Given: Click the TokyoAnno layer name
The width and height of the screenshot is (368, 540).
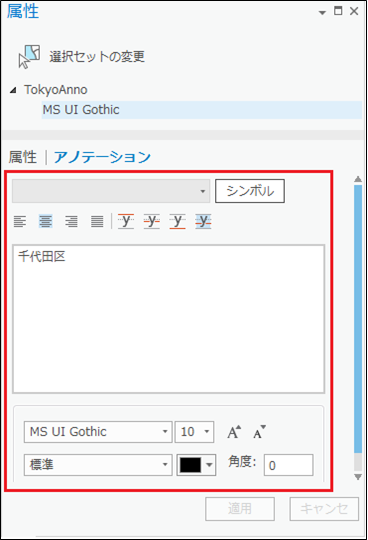Looking at the screenshot, I should [x=56, y=90].
